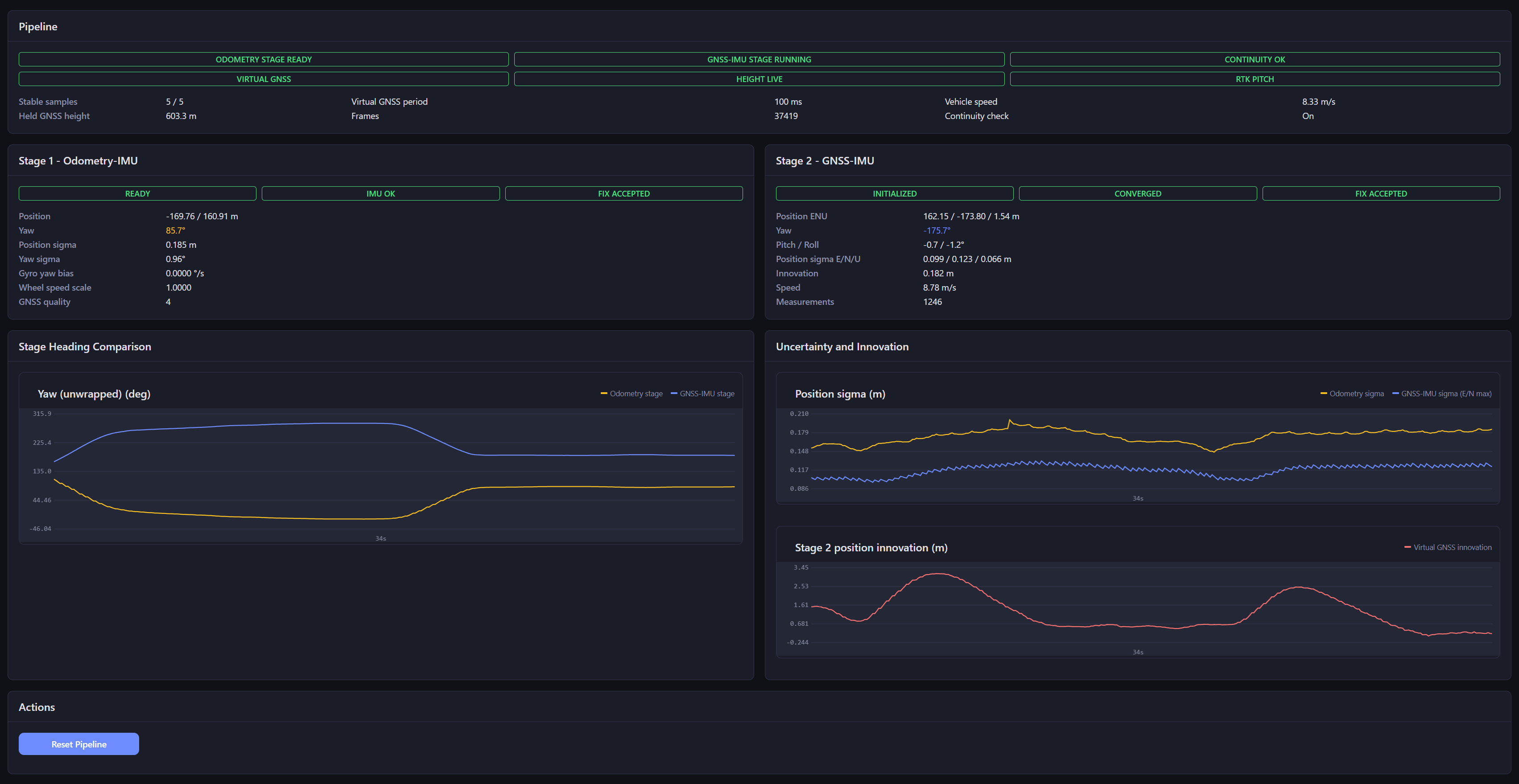Select Gyro yaw bias value 0.0000 °/s

185,274
